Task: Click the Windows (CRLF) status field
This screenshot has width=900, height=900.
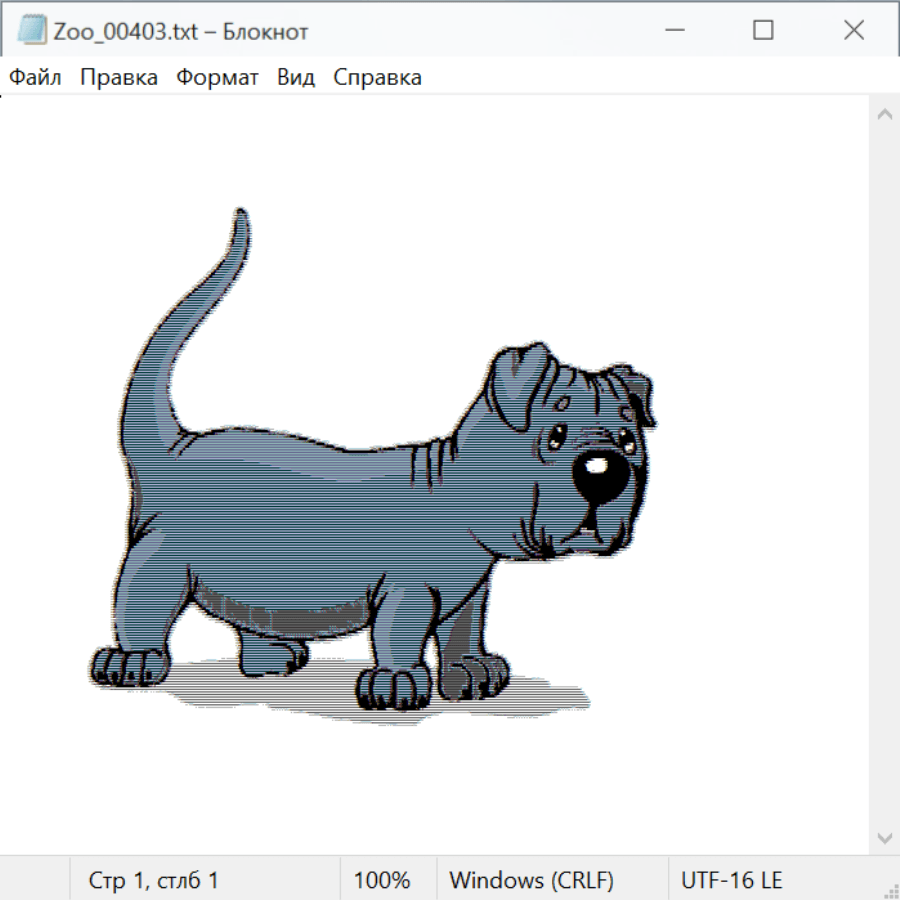Action: (531, 880)
